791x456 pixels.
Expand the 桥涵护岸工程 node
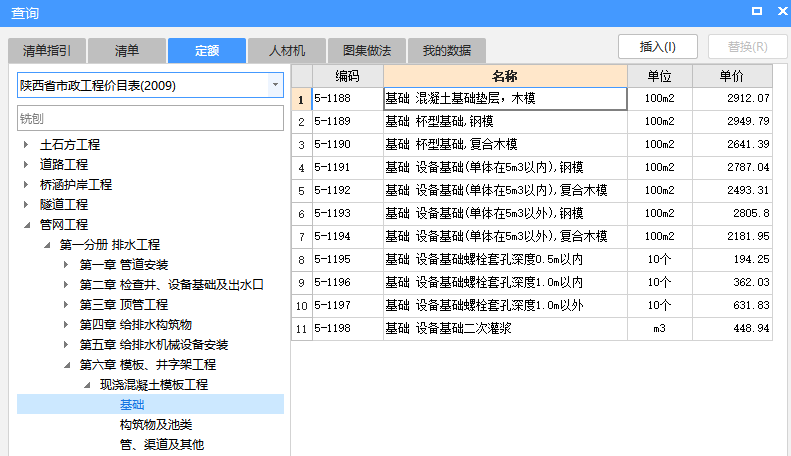(26, 185)
